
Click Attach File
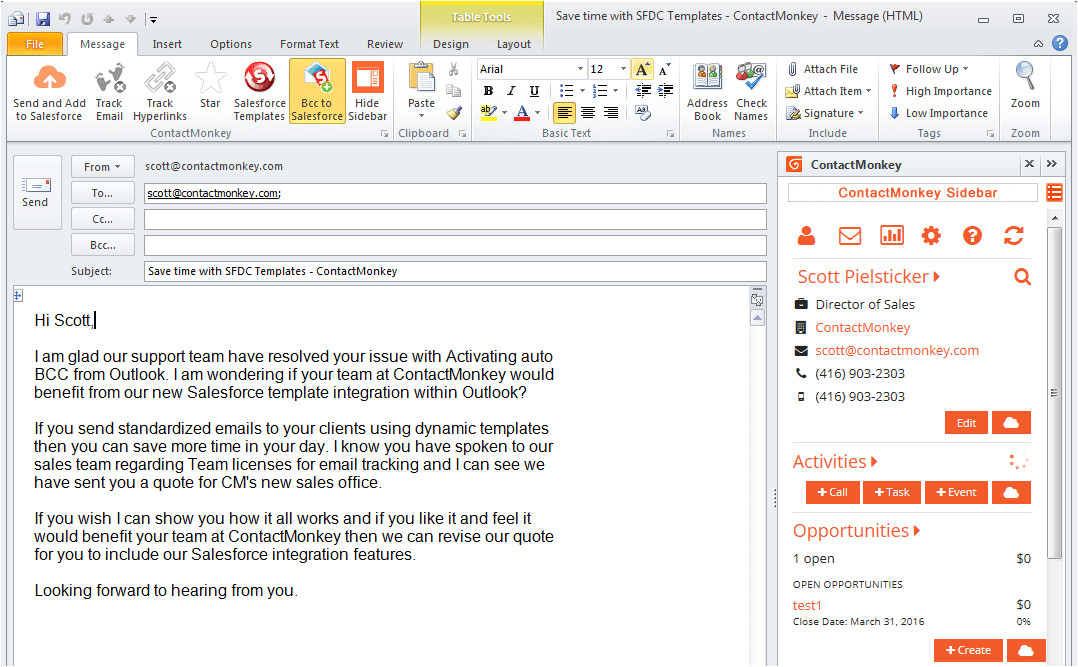(x=823, y=69)
